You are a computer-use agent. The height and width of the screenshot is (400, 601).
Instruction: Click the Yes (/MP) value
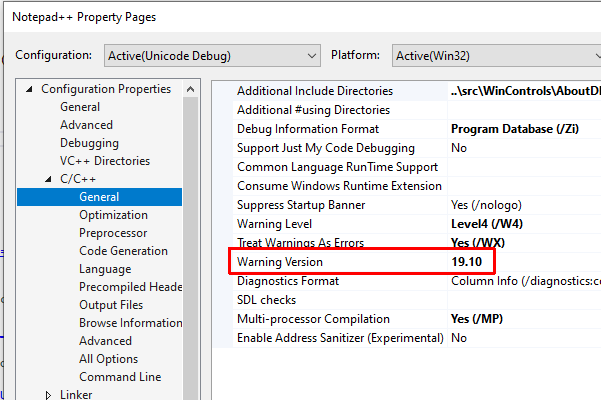tap(477, 319)
